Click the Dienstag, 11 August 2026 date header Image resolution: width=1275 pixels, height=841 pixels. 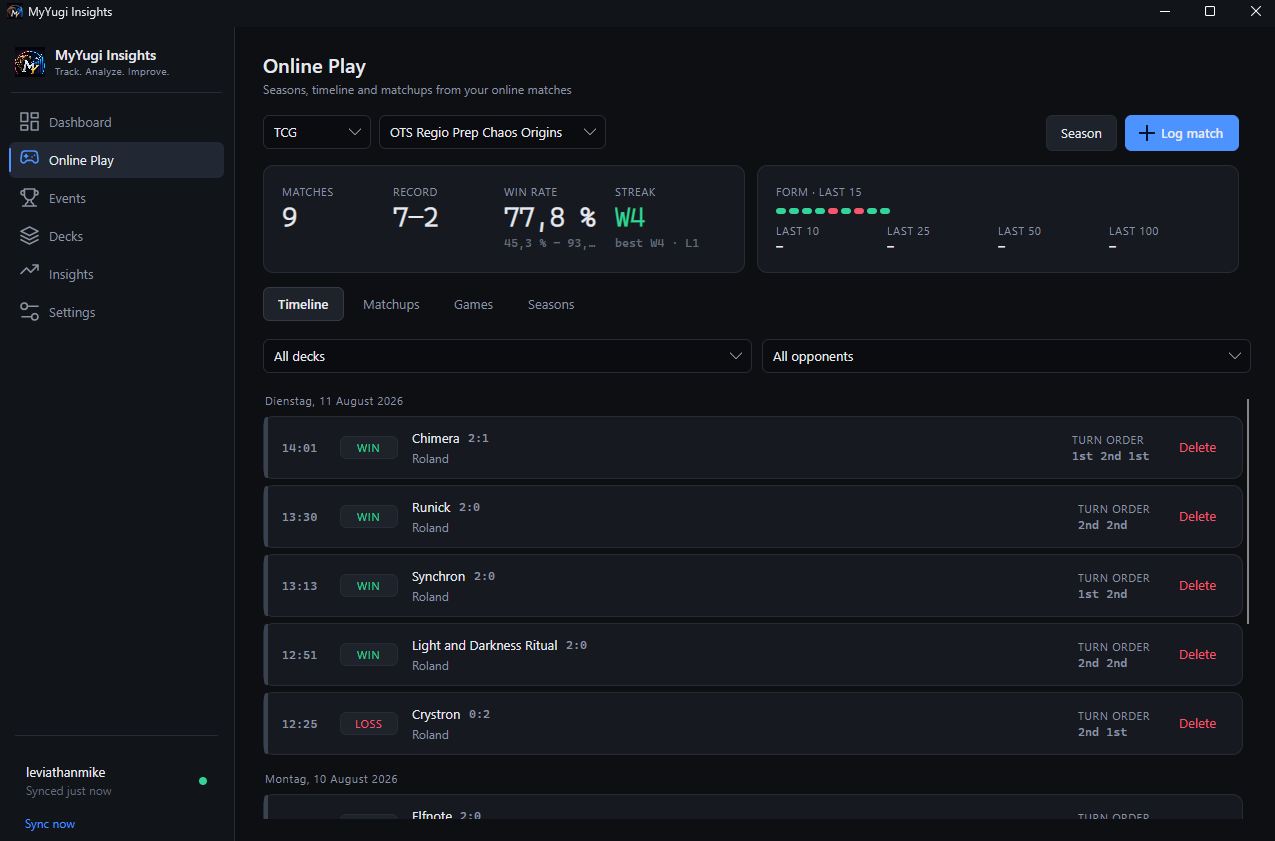[x=334, y=401]
